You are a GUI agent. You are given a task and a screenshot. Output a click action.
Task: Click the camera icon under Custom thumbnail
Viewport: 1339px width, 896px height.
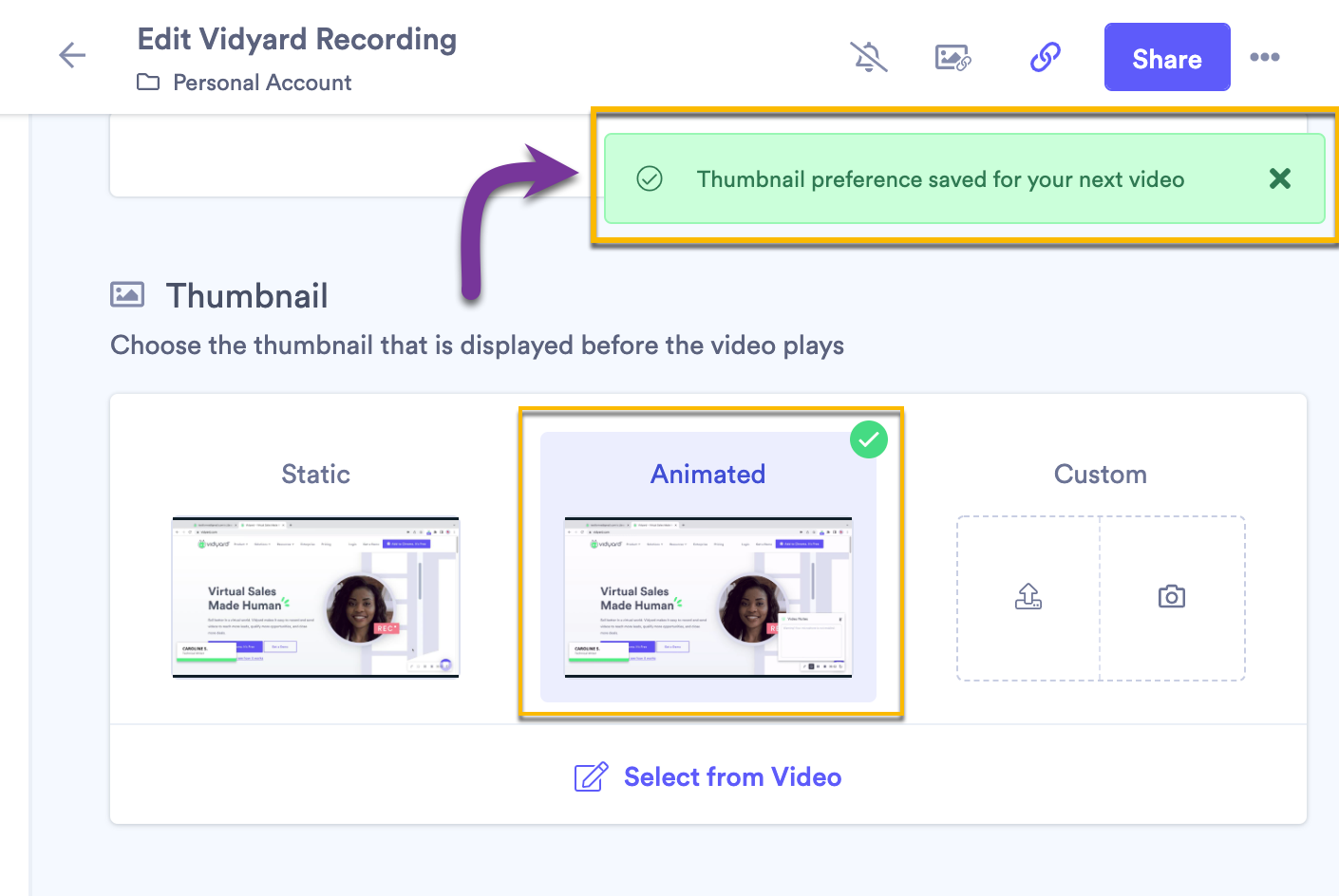(1172, 596)
